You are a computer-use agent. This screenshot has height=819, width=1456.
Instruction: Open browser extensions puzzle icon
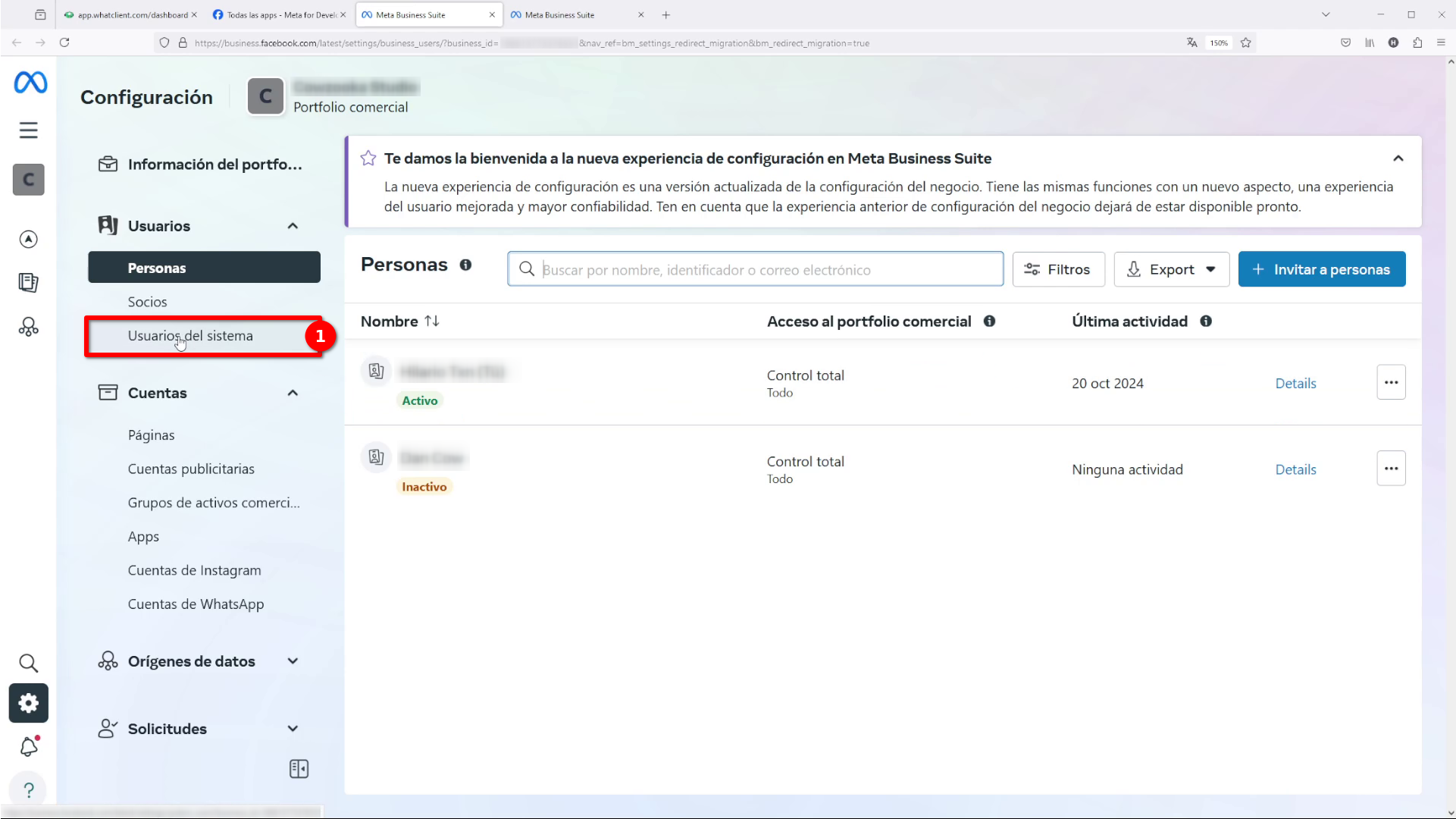(x=1417, y=42)
